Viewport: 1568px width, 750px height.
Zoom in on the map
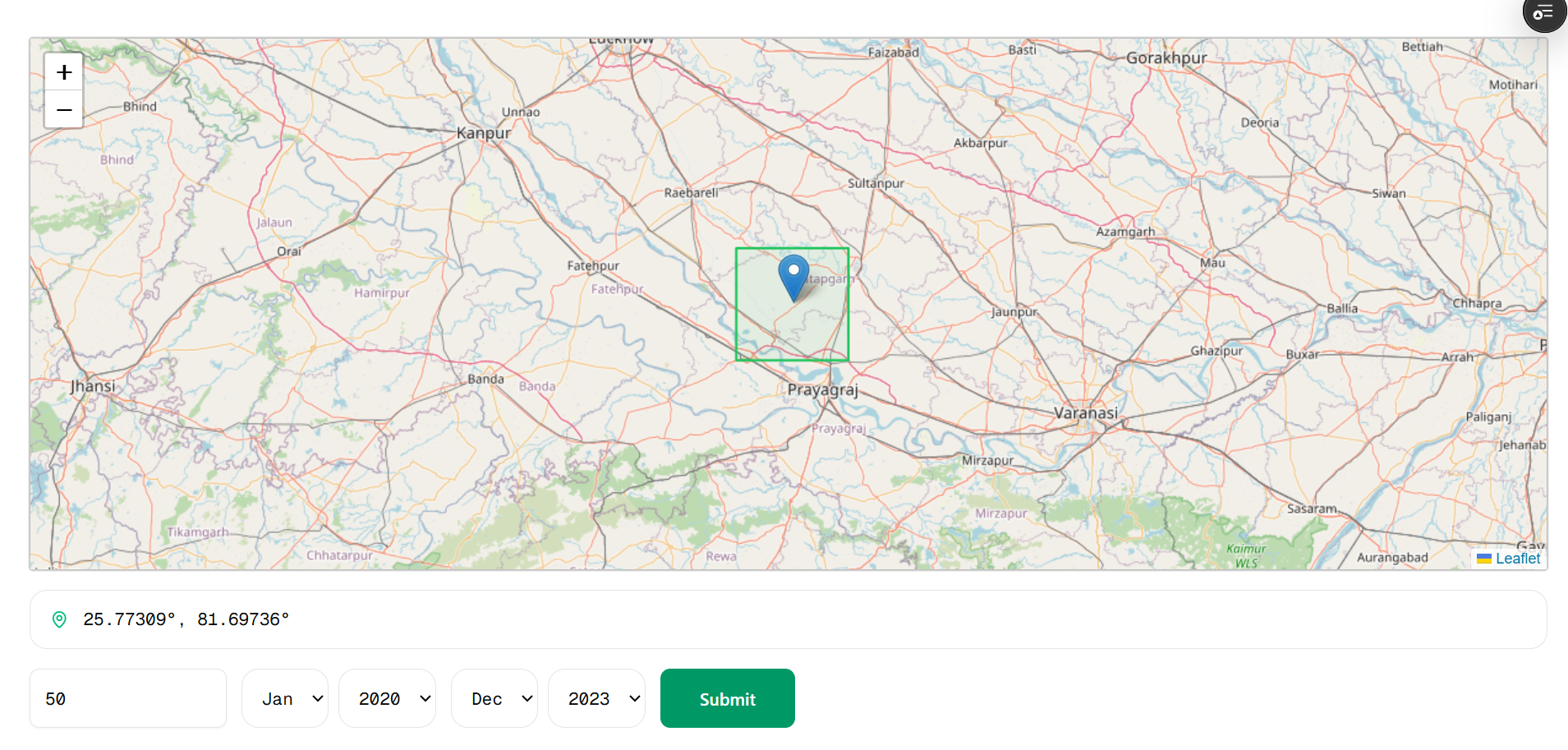64,72
